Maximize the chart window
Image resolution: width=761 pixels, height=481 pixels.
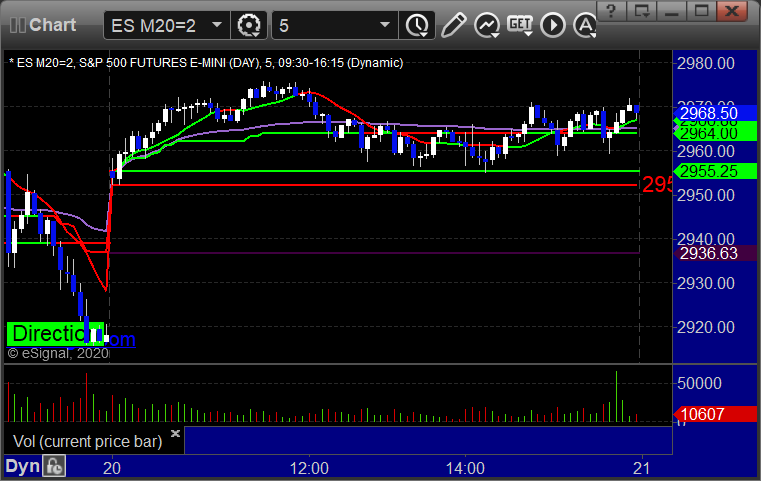point(701,11)
